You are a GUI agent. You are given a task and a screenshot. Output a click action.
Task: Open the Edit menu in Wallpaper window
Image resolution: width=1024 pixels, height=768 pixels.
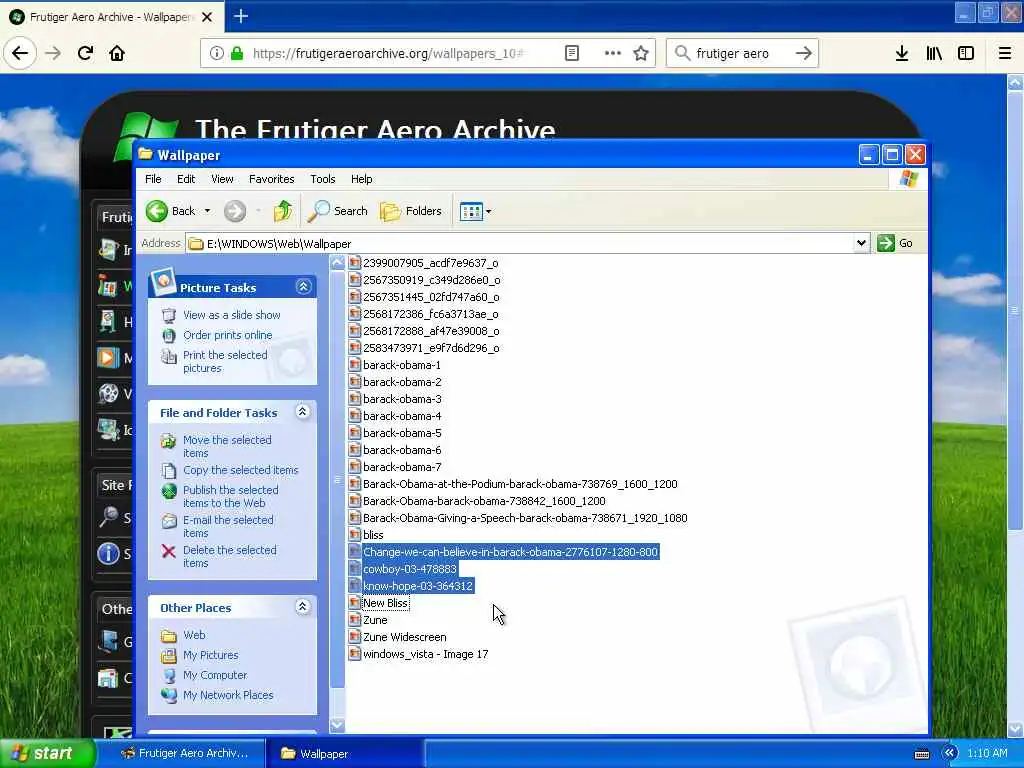[186, 179]
